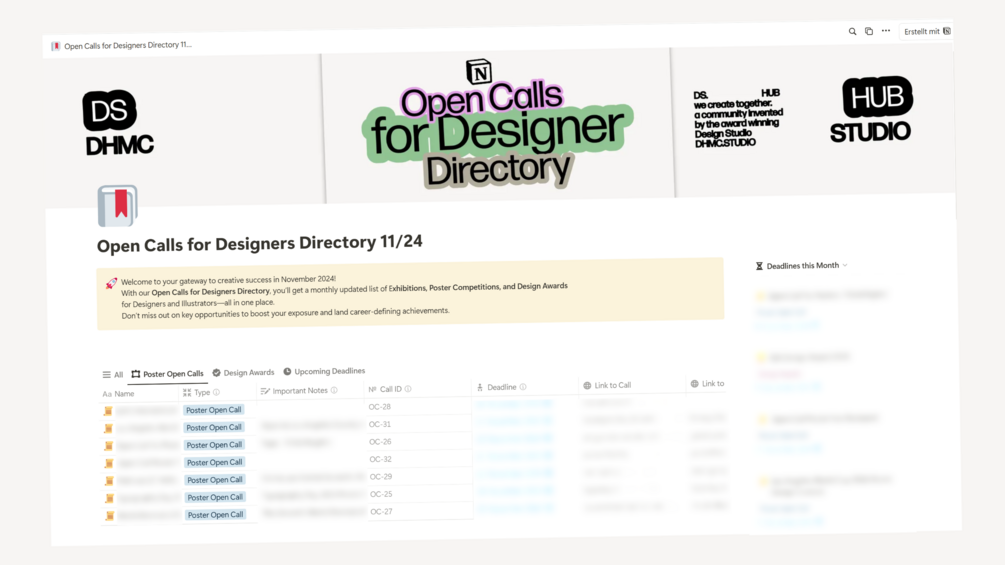Select the "Poster Open Calls" tab
The height and width of the screenshot is (565, 1005).
point(167,374)
